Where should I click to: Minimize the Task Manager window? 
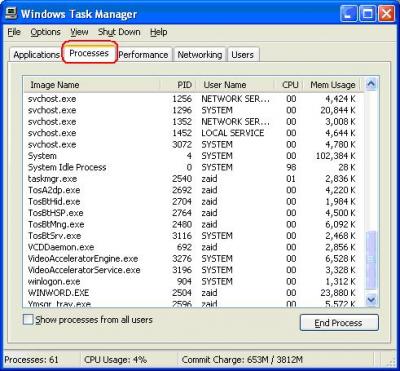pos(348,14)
